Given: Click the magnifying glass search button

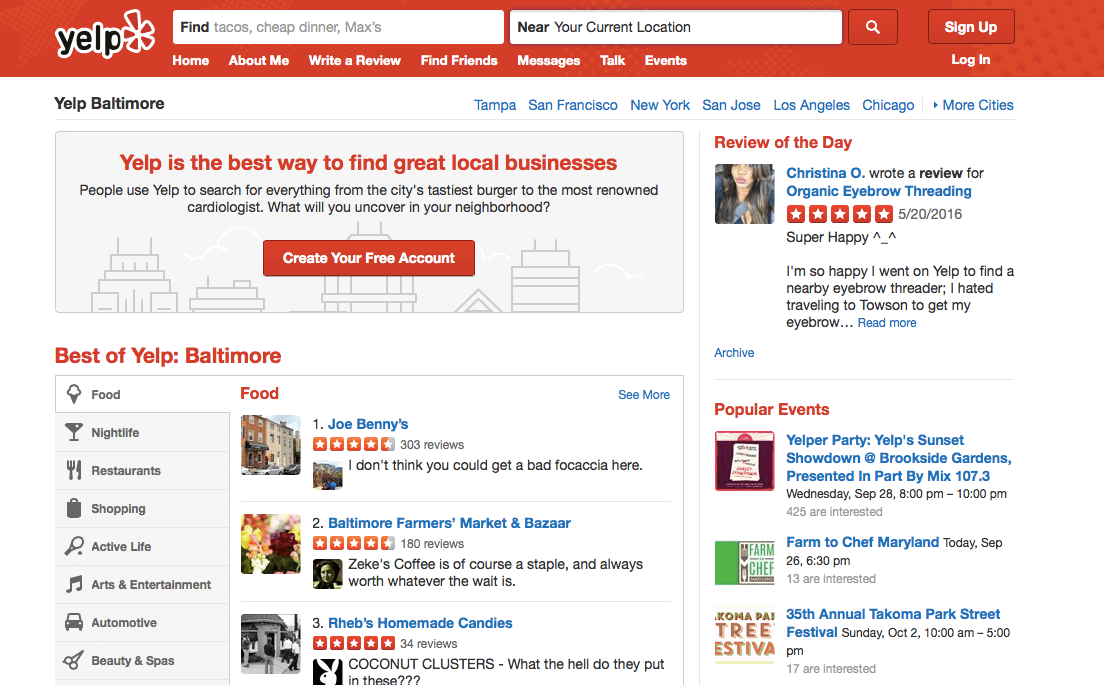Looking at the screenshot, I should pyautogui.click(x=872, y=27).
